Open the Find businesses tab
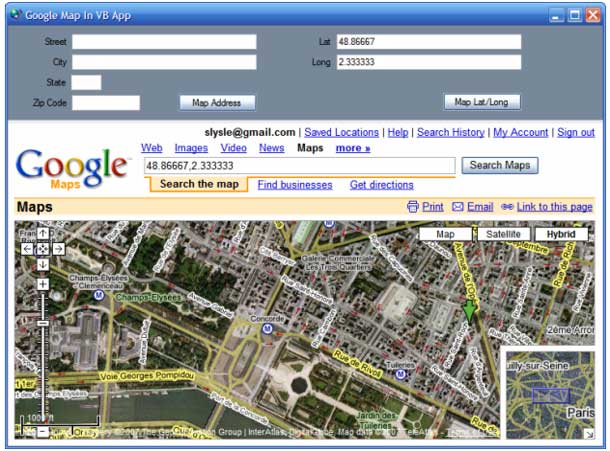The width and height of the screenshot is (610, 451). [295, 185]
